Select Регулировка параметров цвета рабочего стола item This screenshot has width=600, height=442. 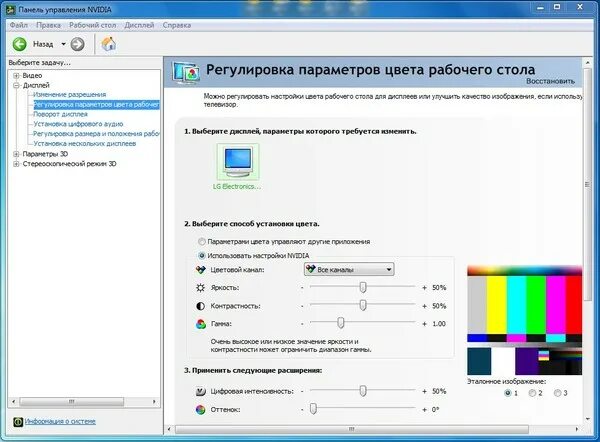(x=96, y=104)
